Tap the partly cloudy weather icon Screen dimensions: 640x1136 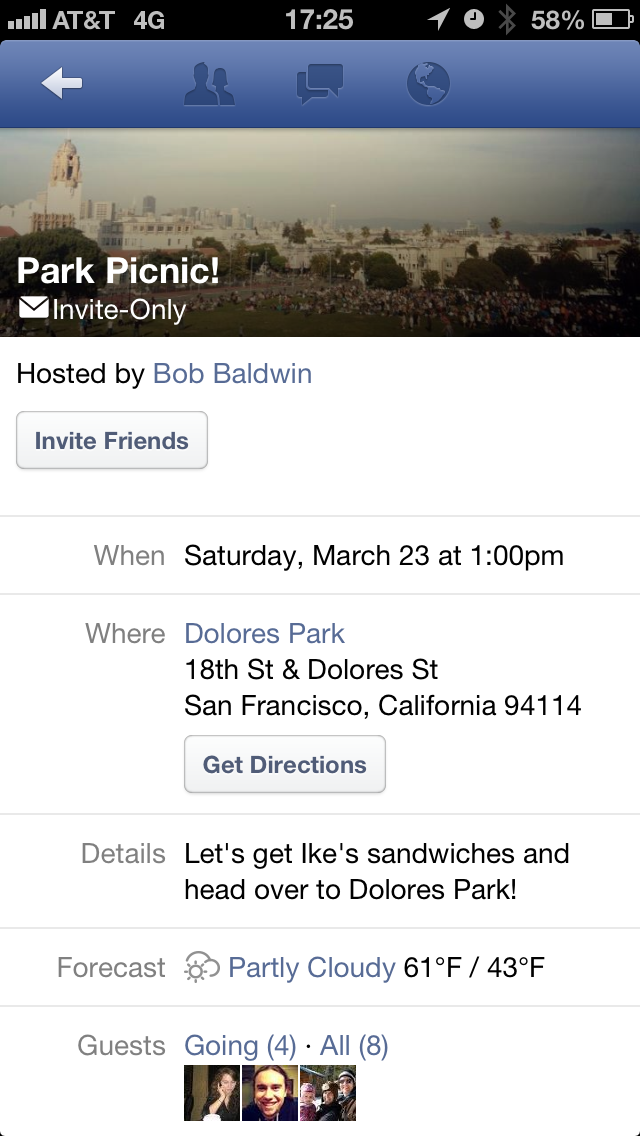(x=202, y=968)
